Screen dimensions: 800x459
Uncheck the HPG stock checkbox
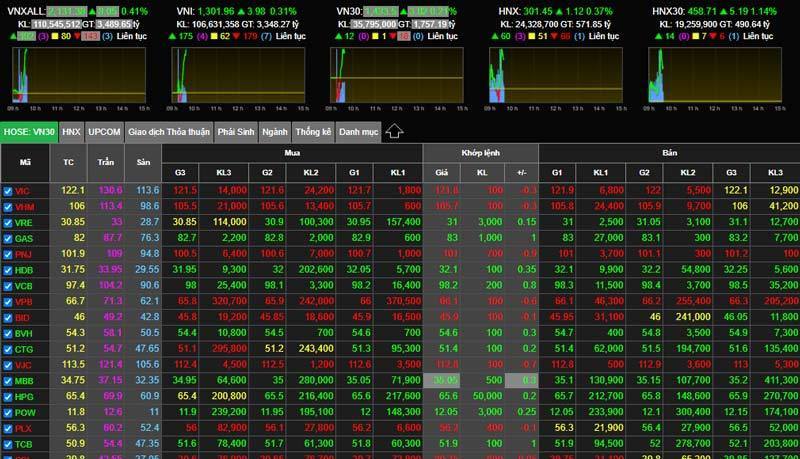[8, 396]
